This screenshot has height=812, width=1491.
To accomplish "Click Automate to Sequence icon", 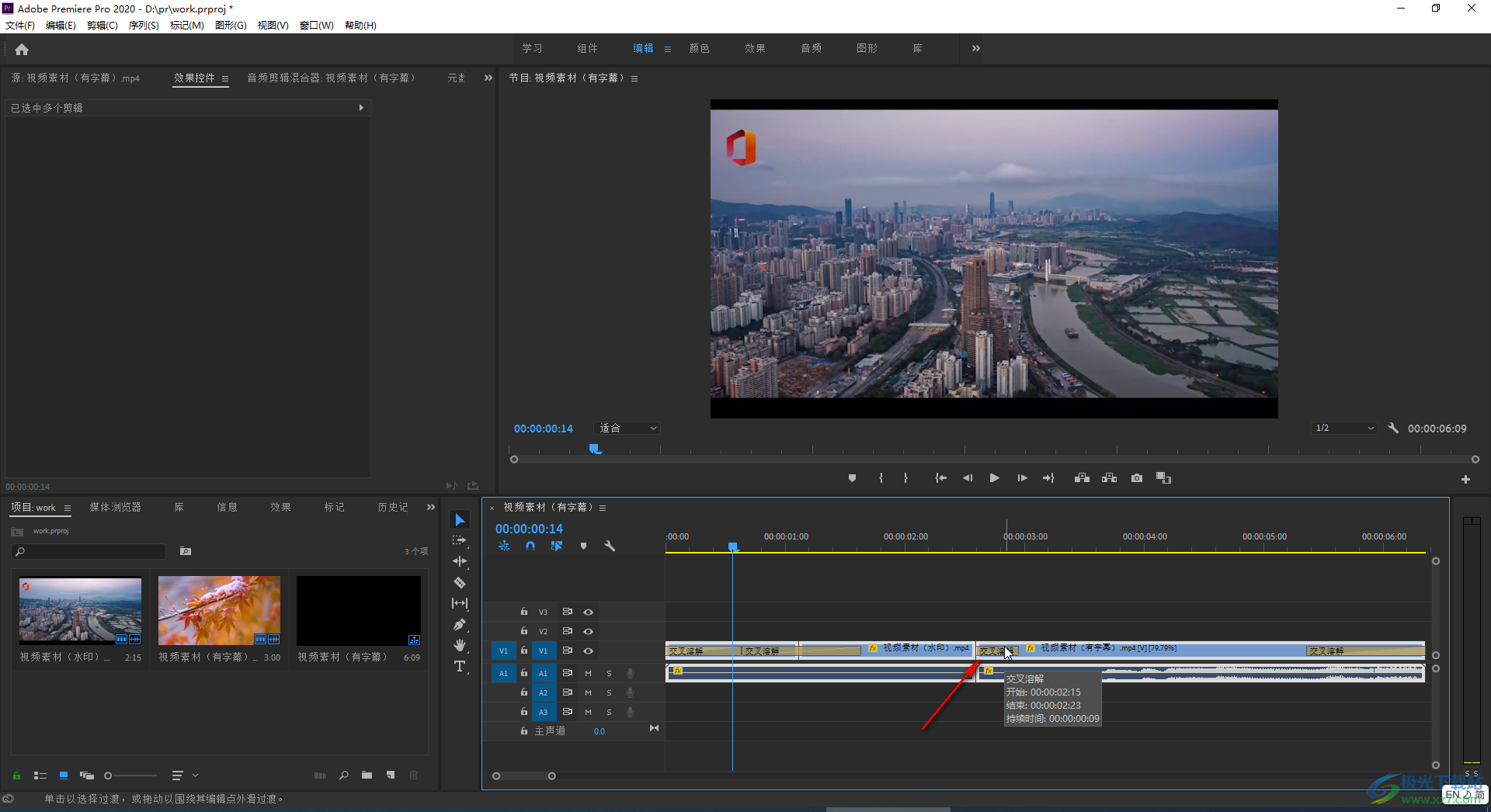I will 320,775.
